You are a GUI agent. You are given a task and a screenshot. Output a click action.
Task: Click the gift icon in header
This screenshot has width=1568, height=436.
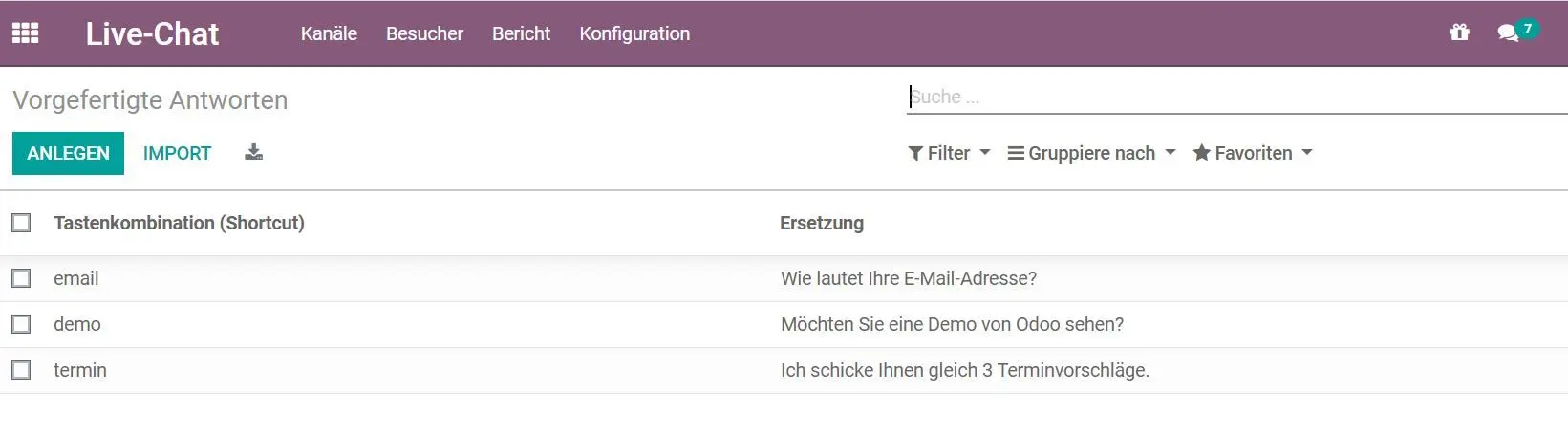[1459, 33]
